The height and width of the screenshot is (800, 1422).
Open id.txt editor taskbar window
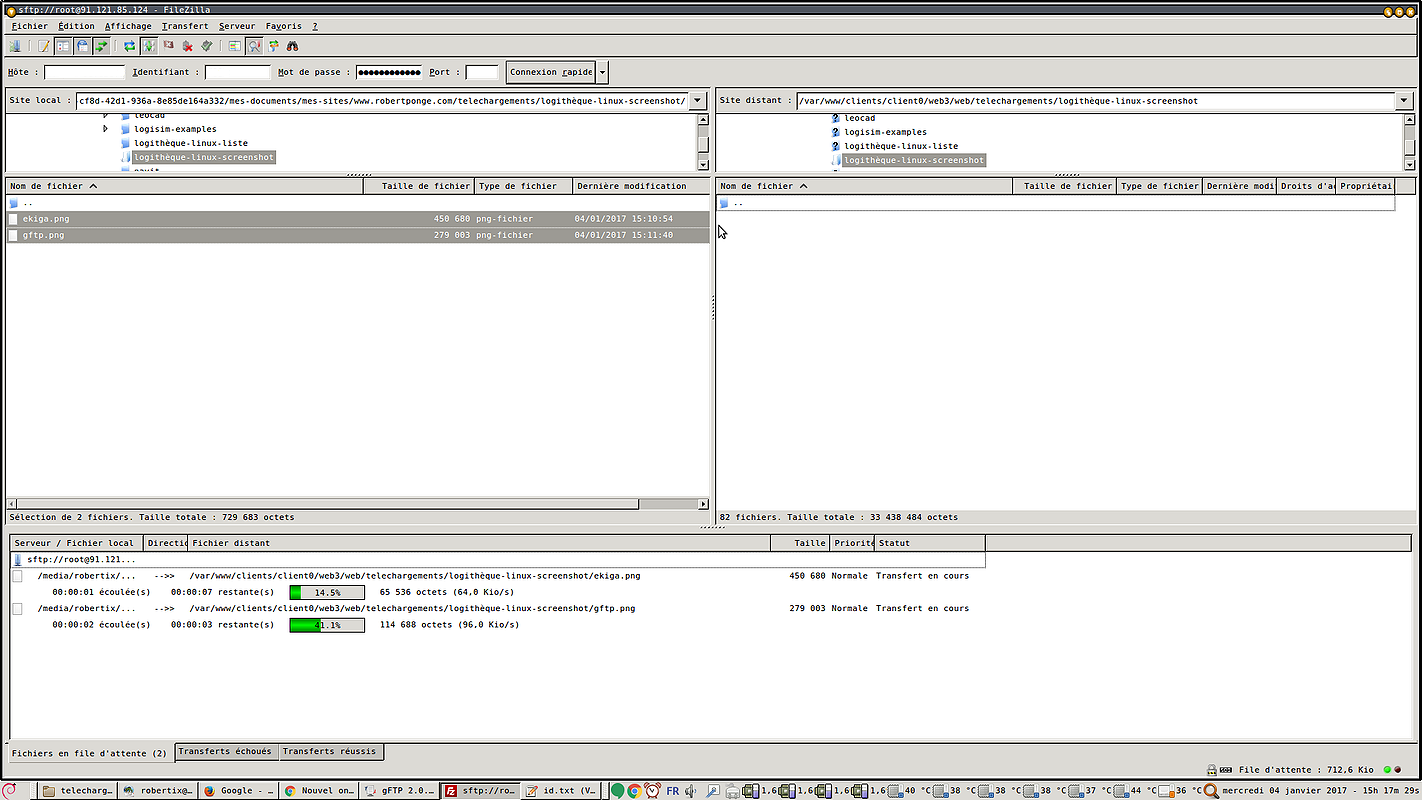point(561,790)
